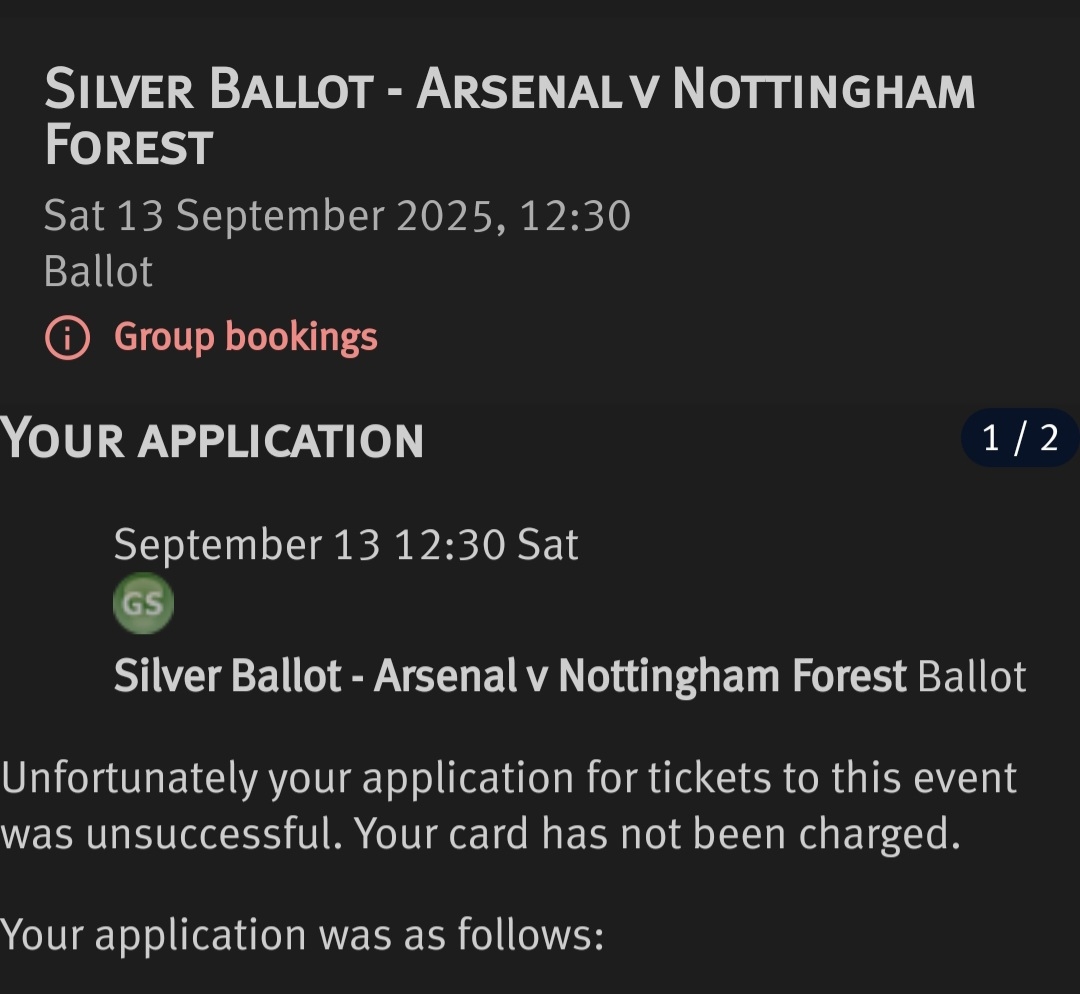Select the September 13 12:30 Sat line
Image resolution: width=1080 pixels, height=994 pixels.
tap(346, 545)
